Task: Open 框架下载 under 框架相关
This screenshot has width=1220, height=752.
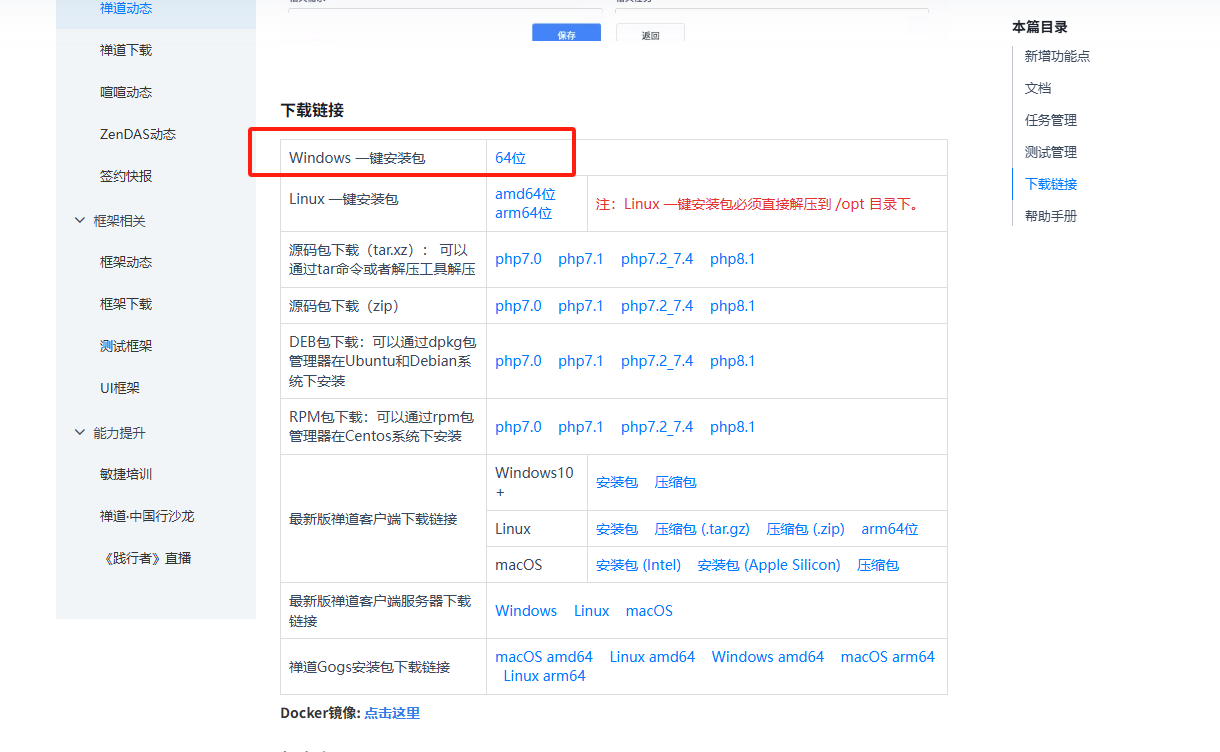Action: 126,304
